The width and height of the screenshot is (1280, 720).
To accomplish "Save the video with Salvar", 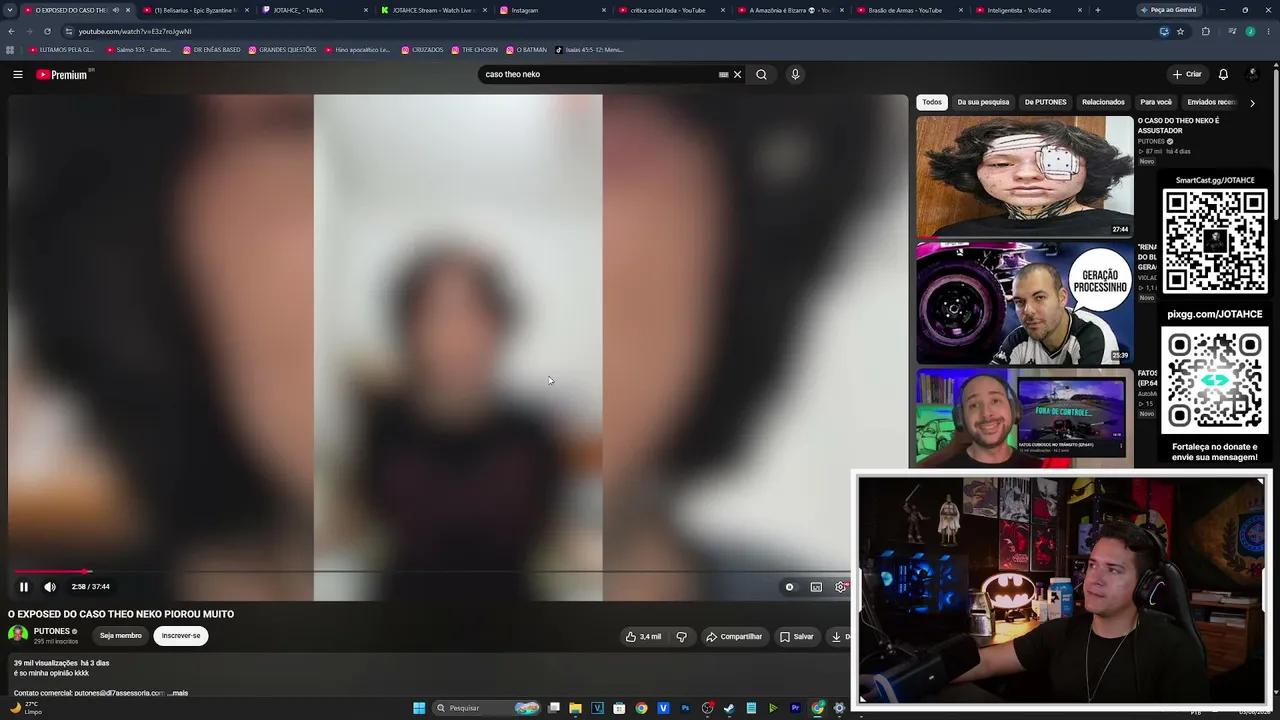I will click(x=797, y=636).
